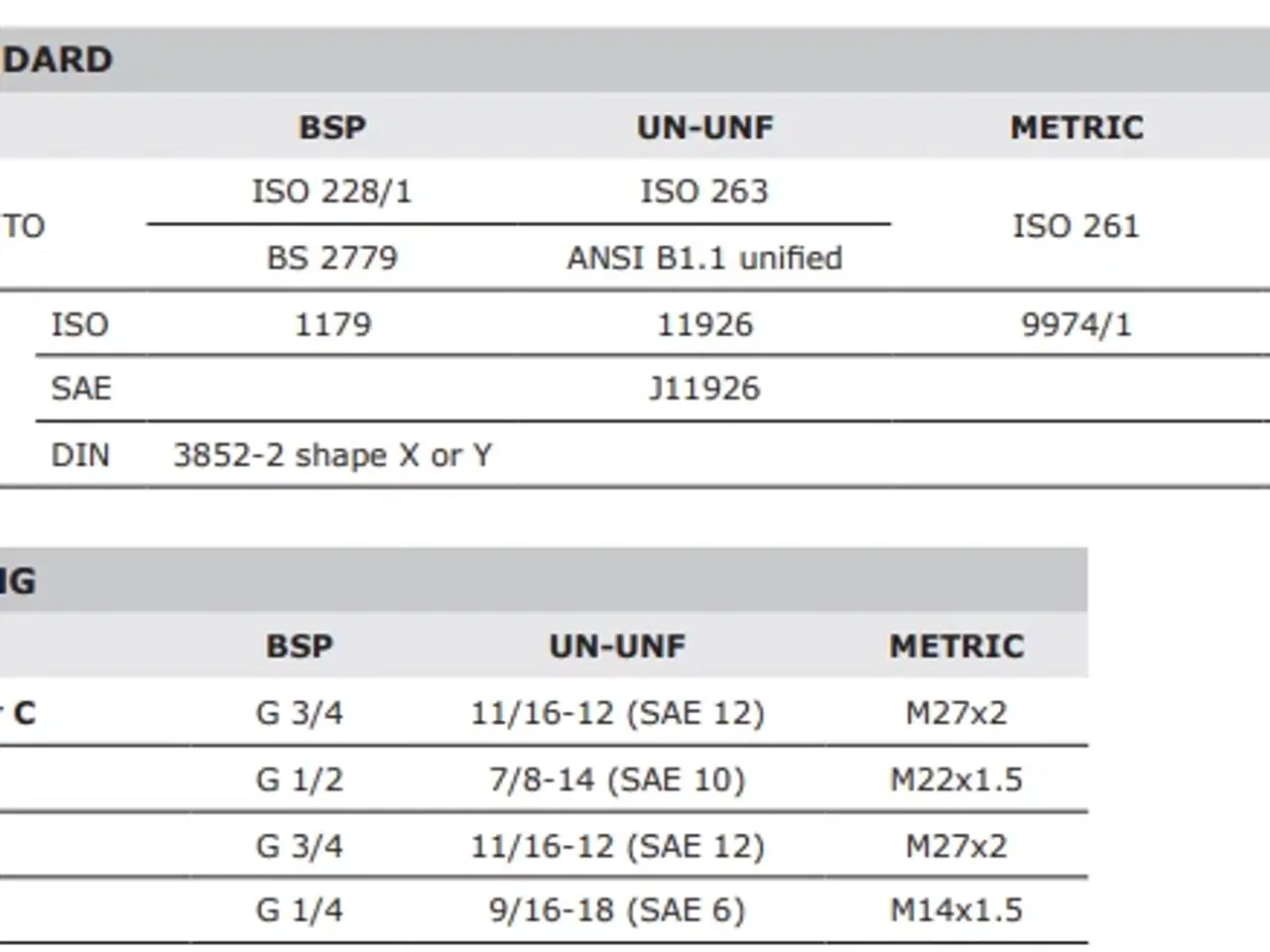Click the 7/8-14 (SAE 10) cell

(x=617, y=779)
